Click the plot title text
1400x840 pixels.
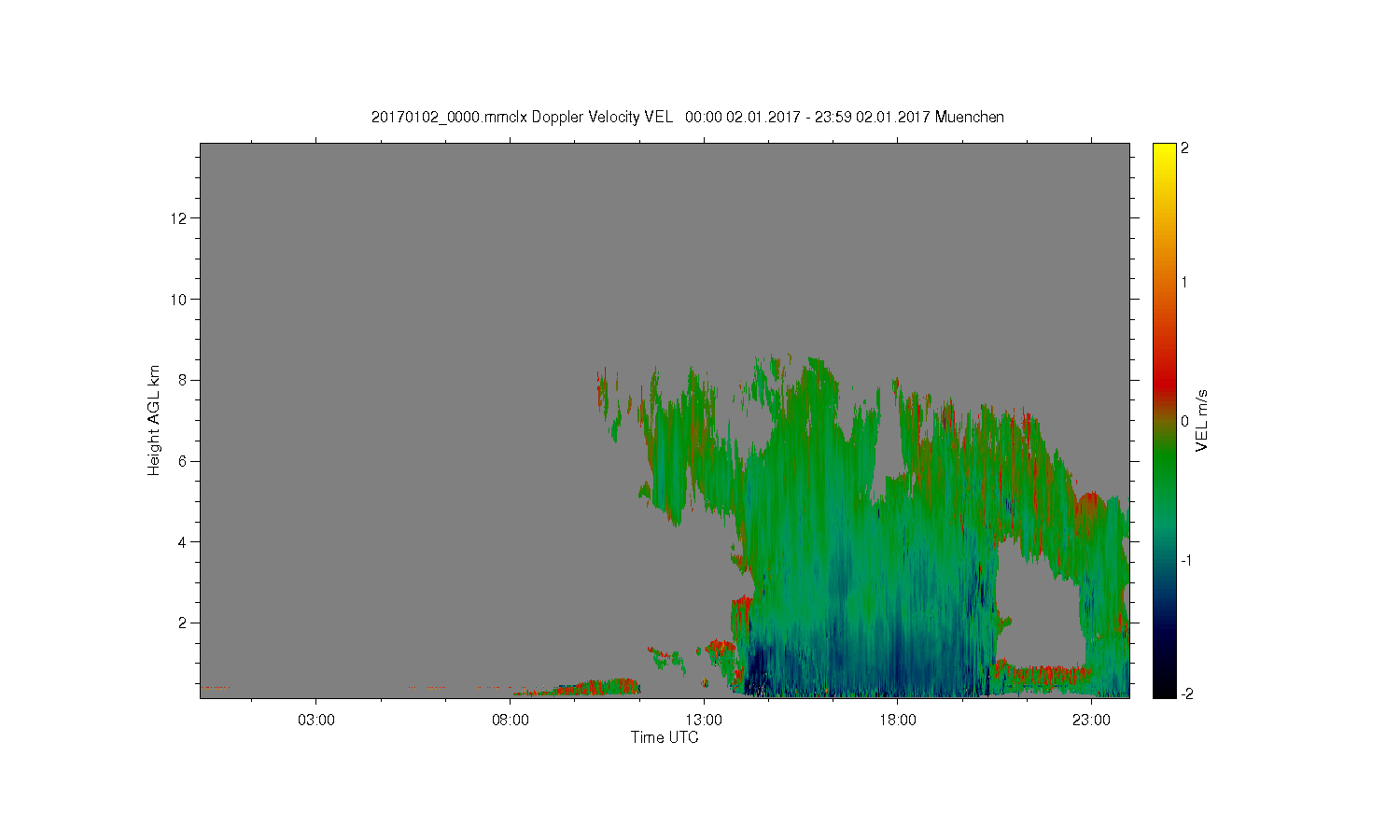pyautogui.click(x=688, y=117)
